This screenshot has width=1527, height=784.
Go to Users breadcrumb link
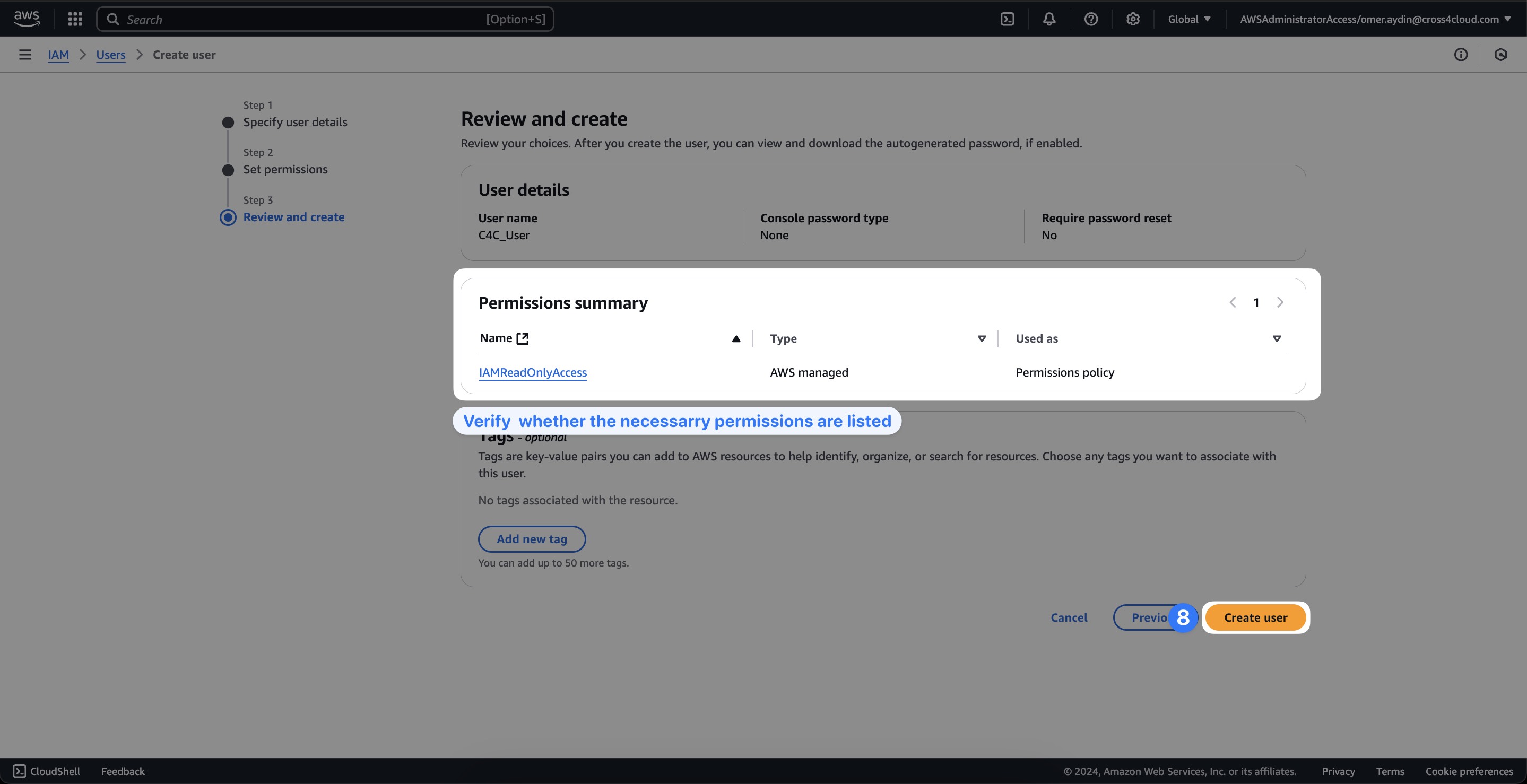(111, 55)
